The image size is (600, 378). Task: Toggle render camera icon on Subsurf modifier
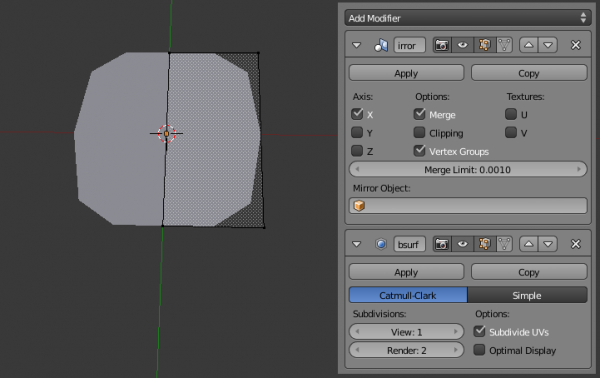442,244
